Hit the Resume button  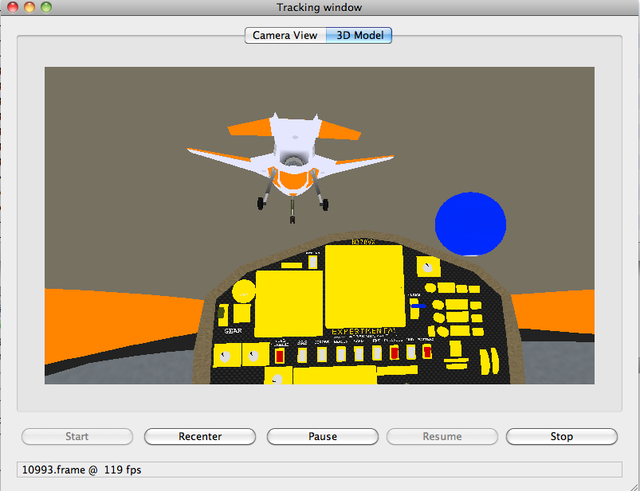442,436
